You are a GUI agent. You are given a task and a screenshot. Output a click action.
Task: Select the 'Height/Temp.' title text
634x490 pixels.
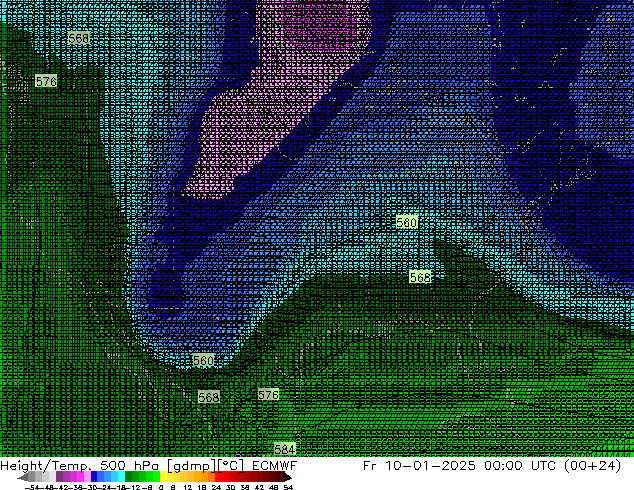pyautogui.click(x=46, y=466)
